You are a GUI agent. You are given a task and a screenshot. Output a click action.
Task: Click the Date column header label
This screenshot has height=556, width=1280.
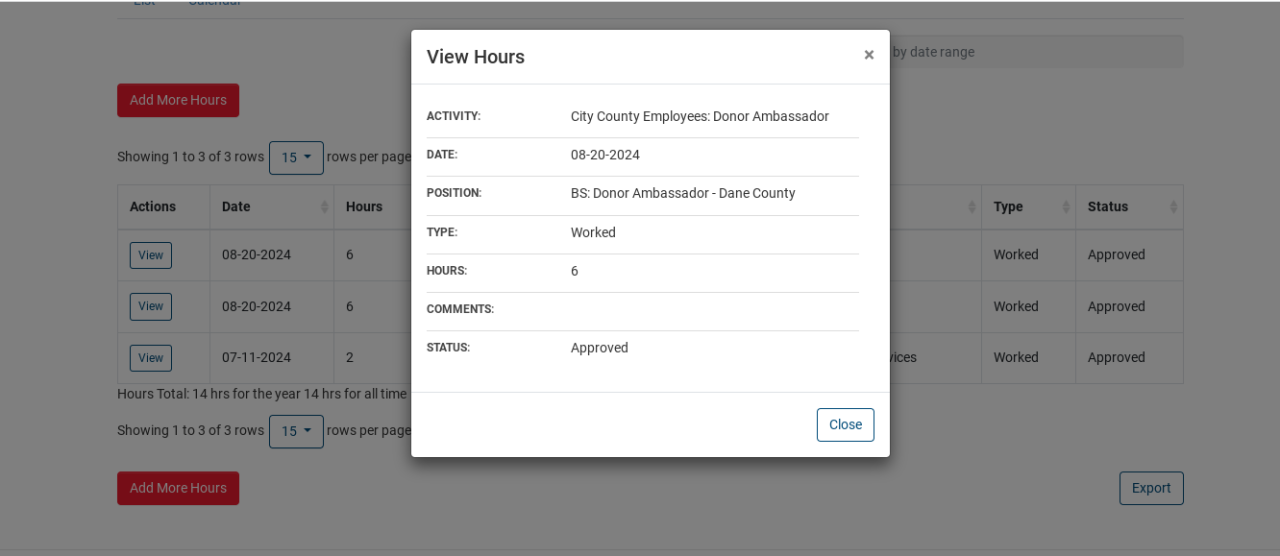pos(236,207)
